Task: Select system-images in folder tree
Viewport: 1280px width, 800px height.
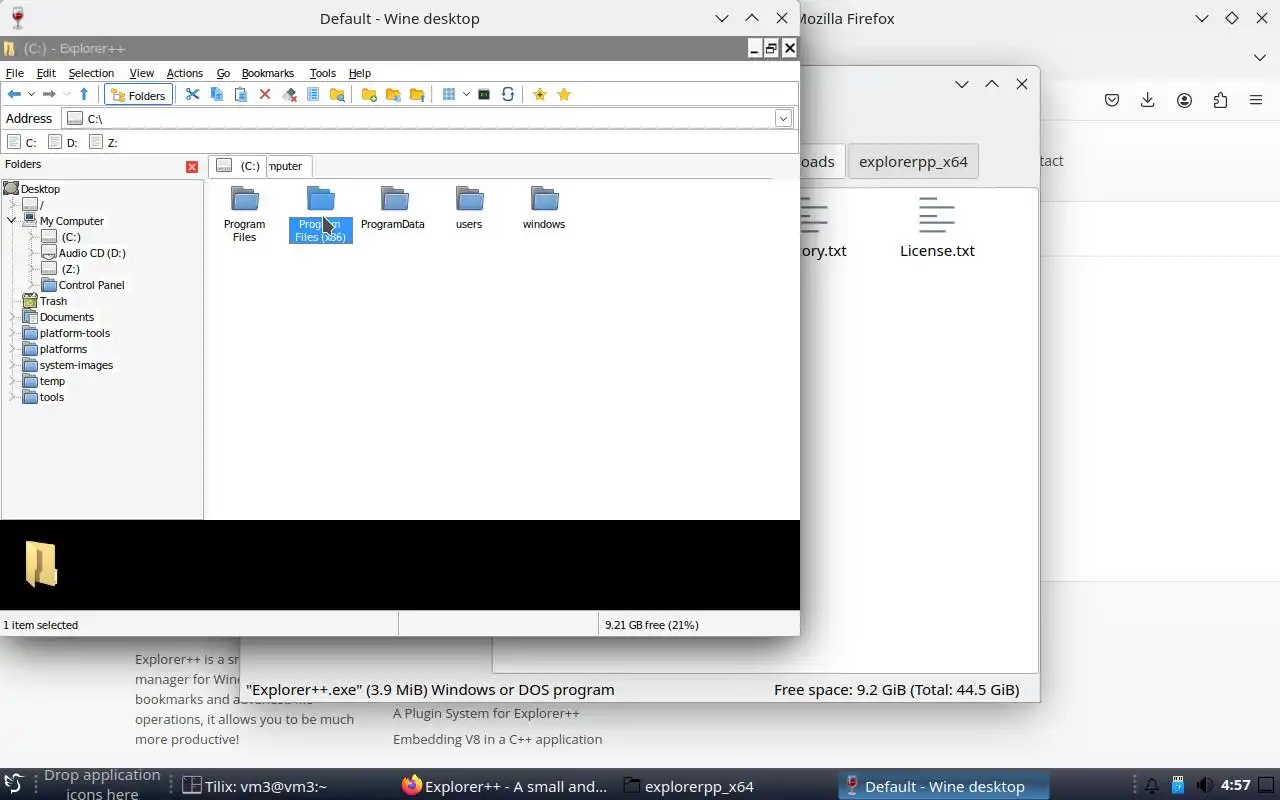Action: pos(76,365)
